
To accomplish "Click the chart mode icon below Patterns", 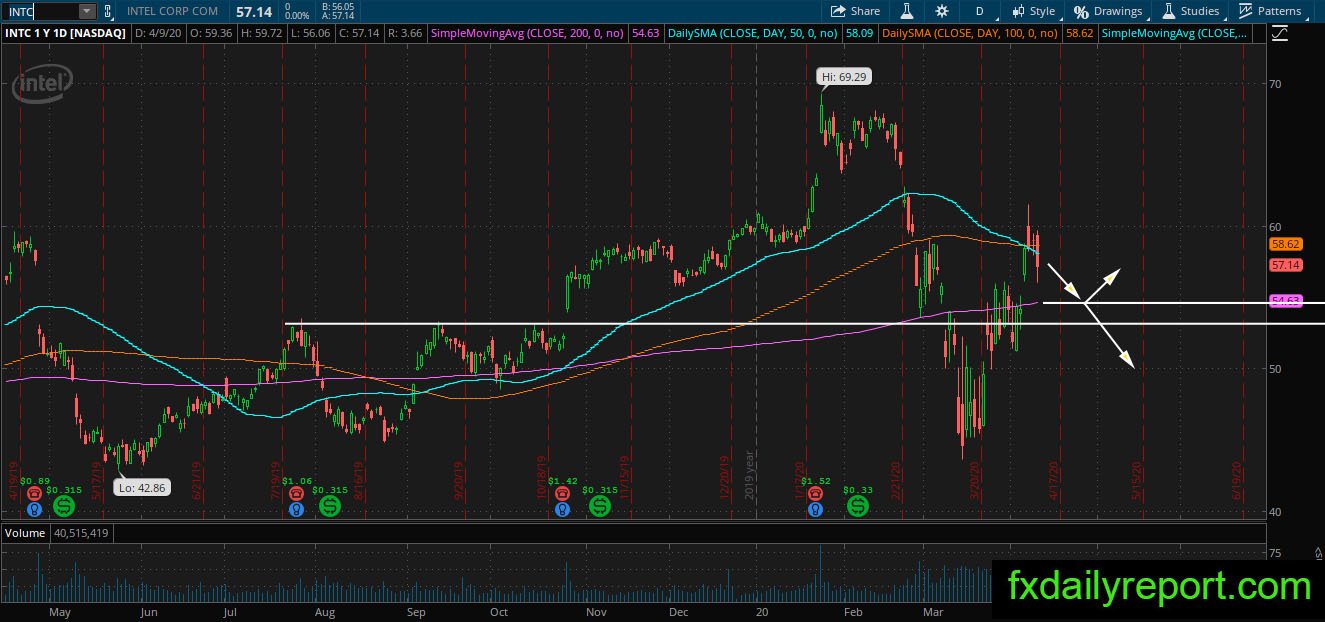I will 1281,33.
